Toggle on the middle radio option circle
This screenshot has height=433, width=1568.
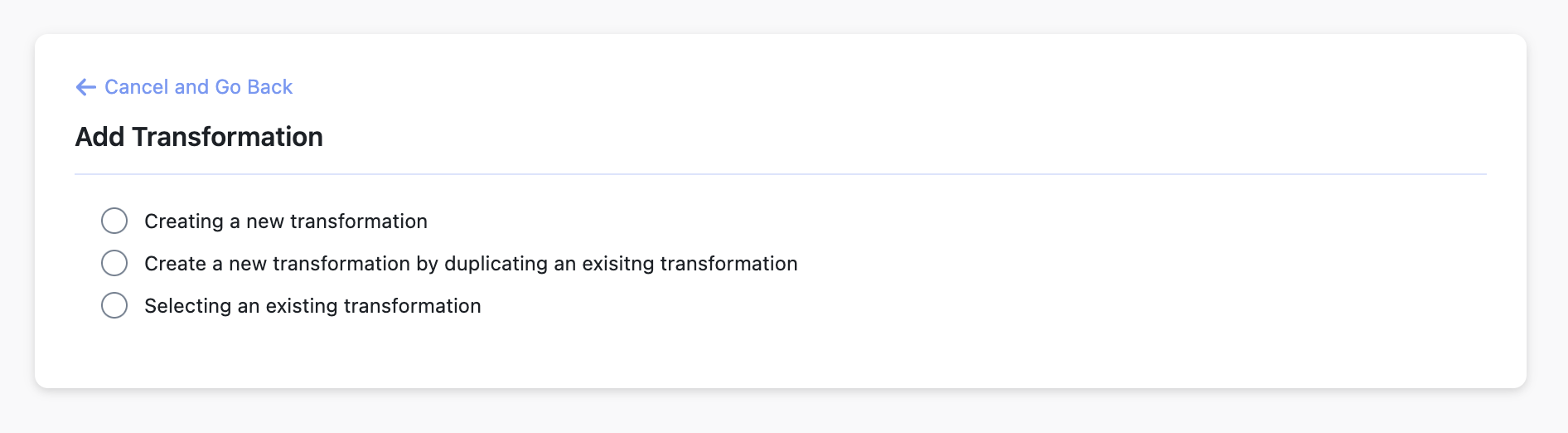coord(114,263)
